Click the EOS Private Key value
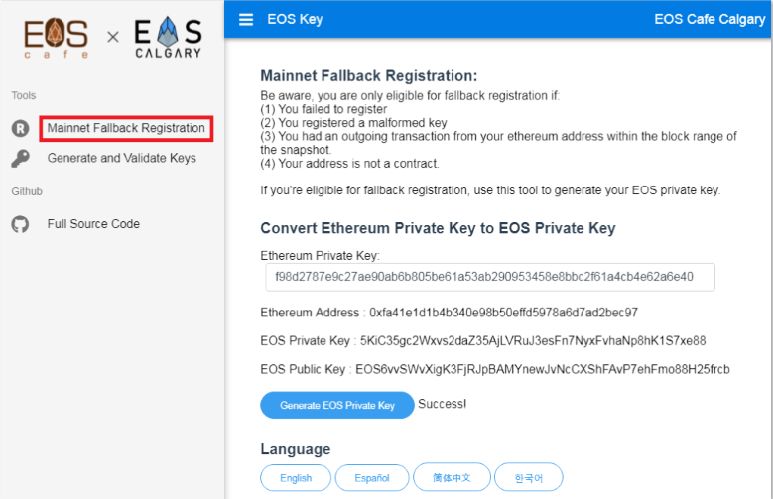 [533, 341]
